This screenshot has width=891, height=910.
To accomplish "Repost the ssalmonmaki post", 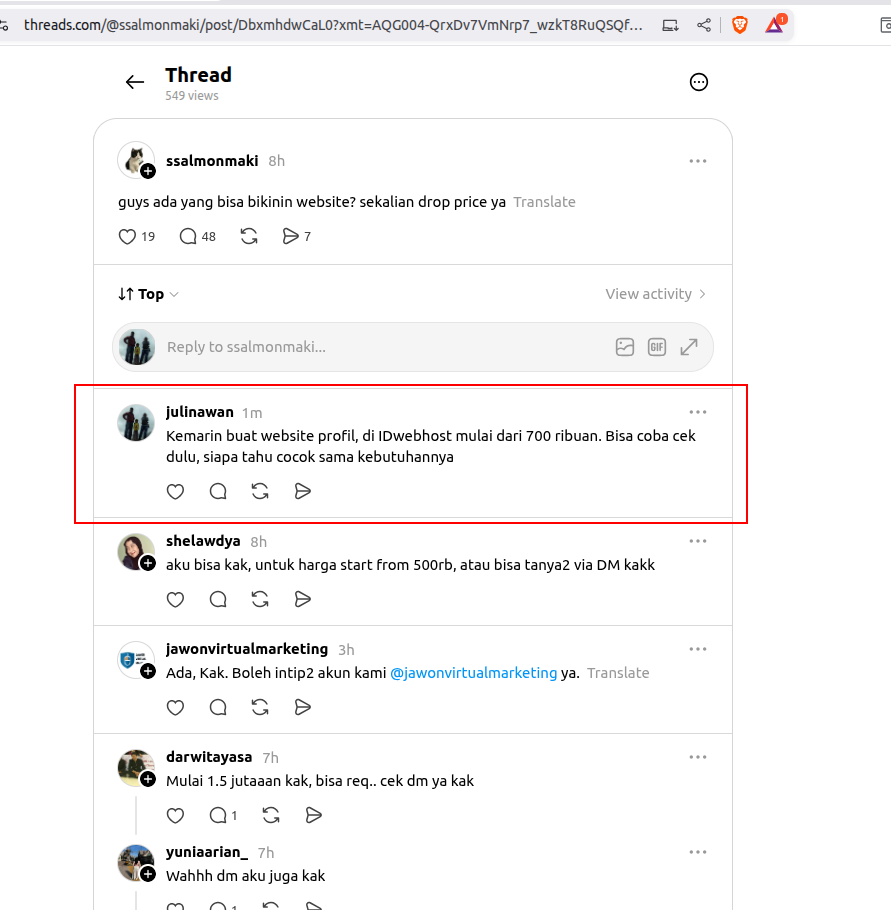I will pos(249,237).
